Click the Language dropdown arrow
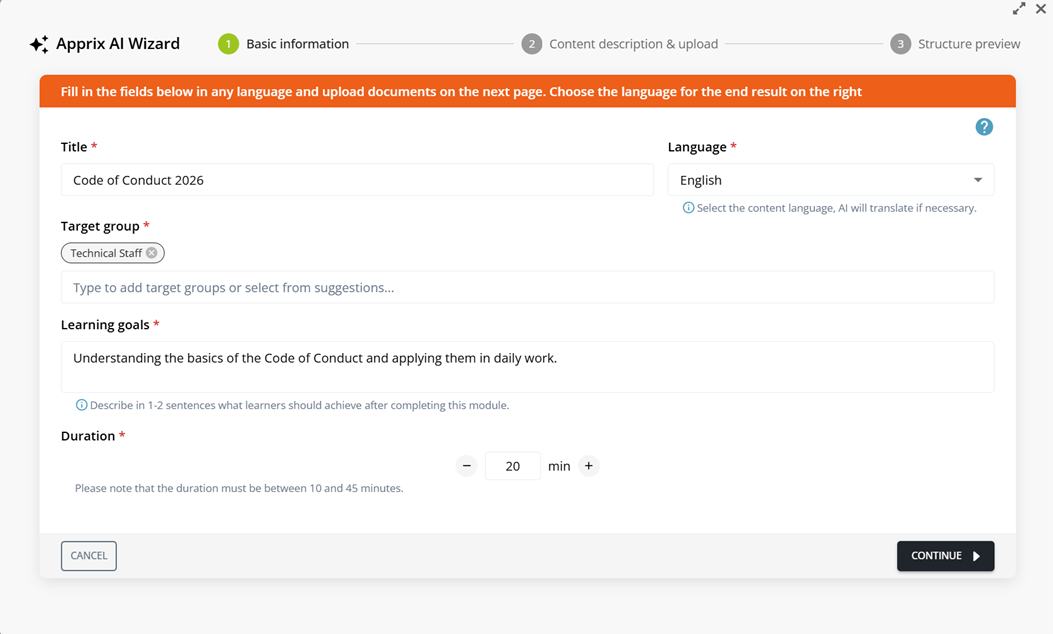Viewport: 1053px width, 634px height. pos(978,180)
